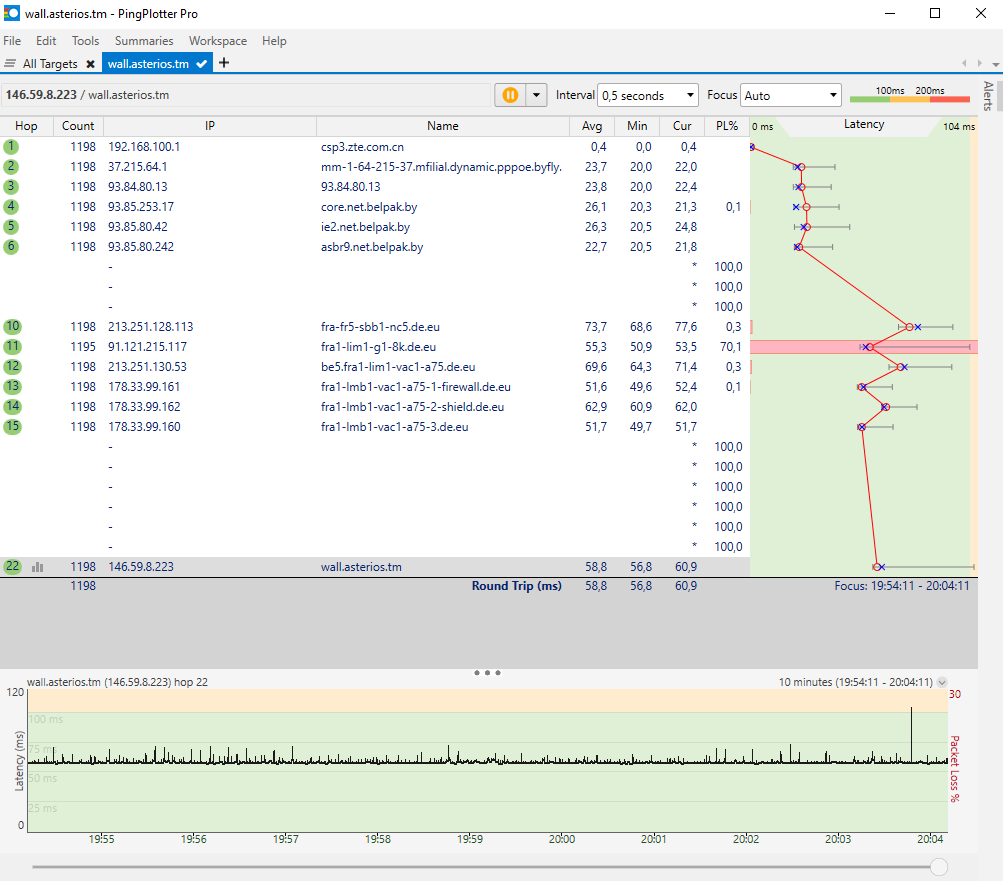
Task: Click IP address 213.251.130.53
Action: coord(147,367)
